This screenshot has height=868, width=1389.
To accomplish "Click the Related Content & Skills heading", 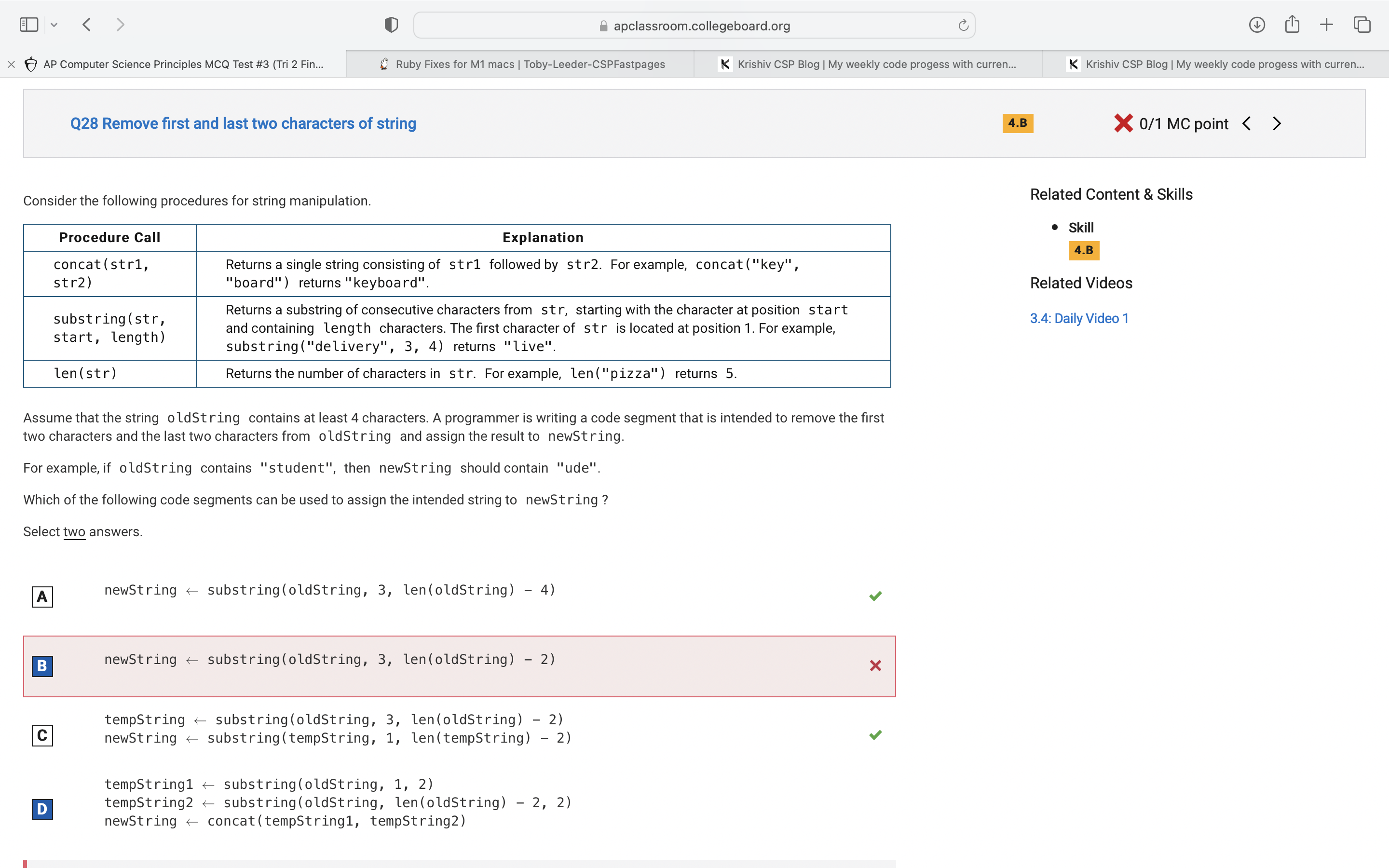I will (x=1111, y=195).
